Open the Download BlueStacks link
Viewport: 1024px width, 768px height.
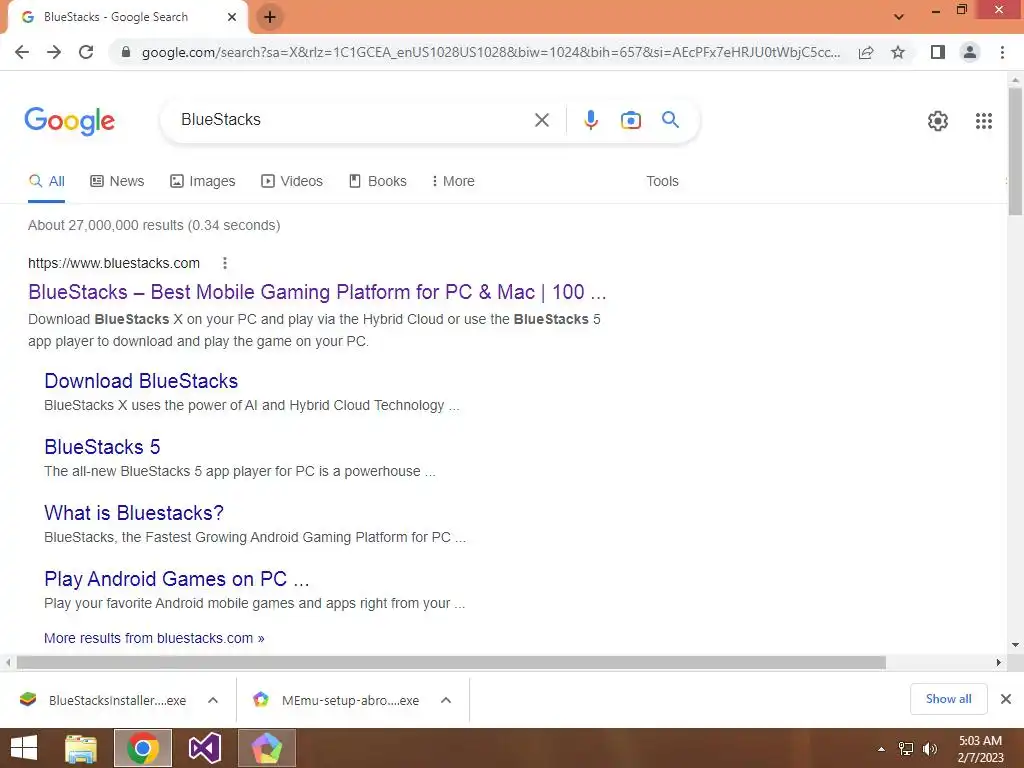pyautogui.click(x=141, y=381)
